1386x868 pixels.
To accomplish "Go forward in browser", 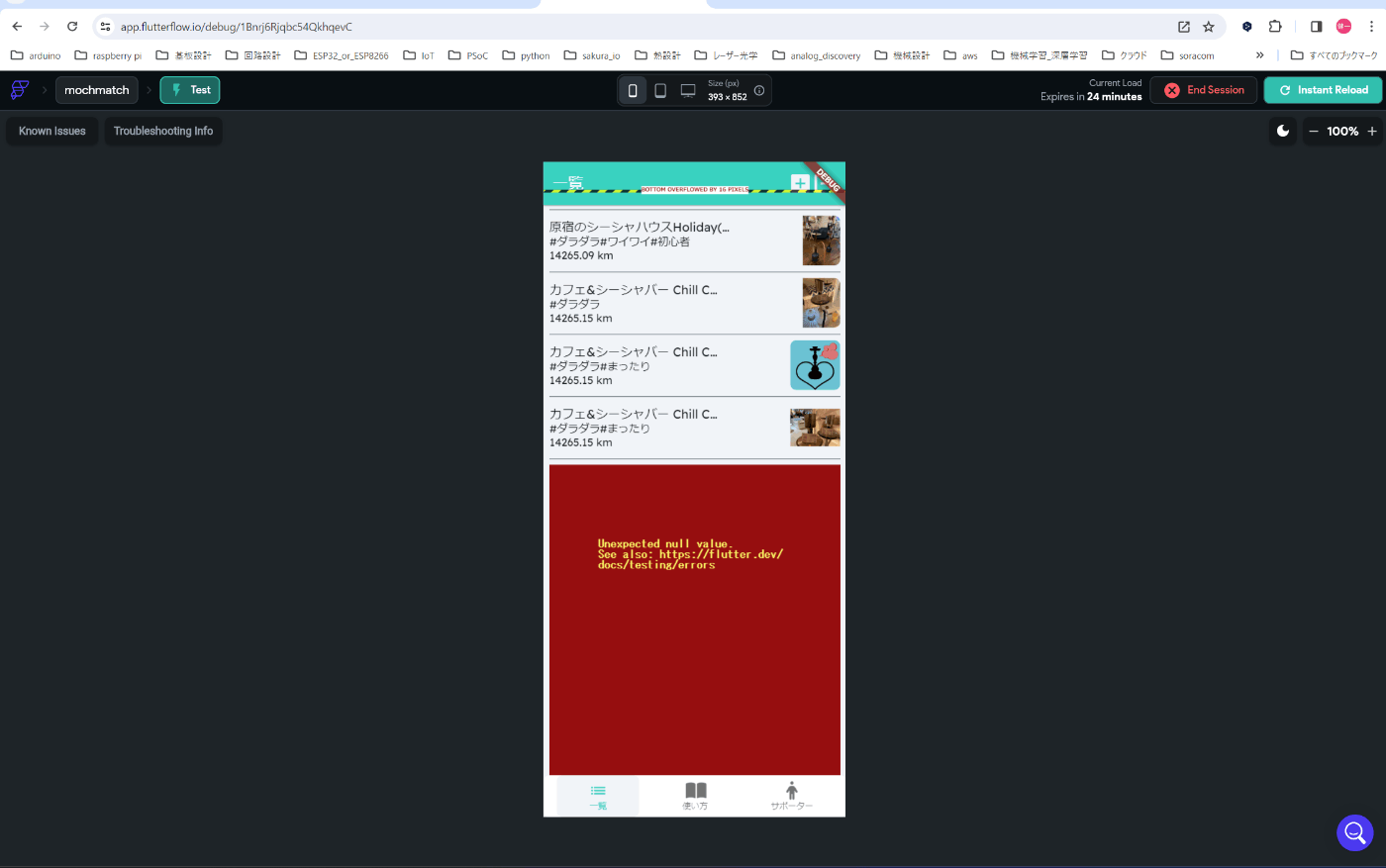I will (x=45, y=27).
